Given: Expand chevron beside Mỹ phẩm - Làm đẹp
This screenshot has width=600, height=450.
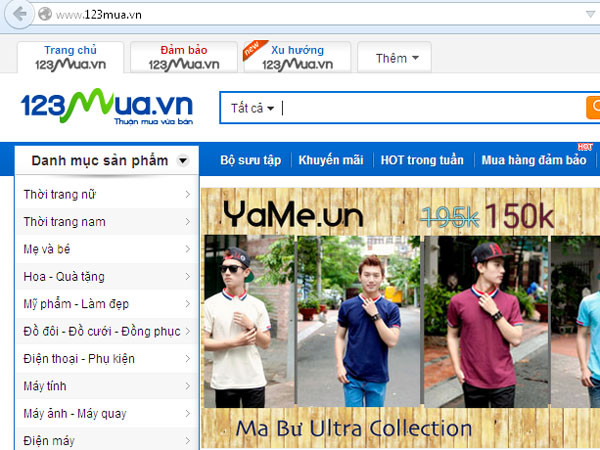Looking at the screenshot, I should [188, 304].
